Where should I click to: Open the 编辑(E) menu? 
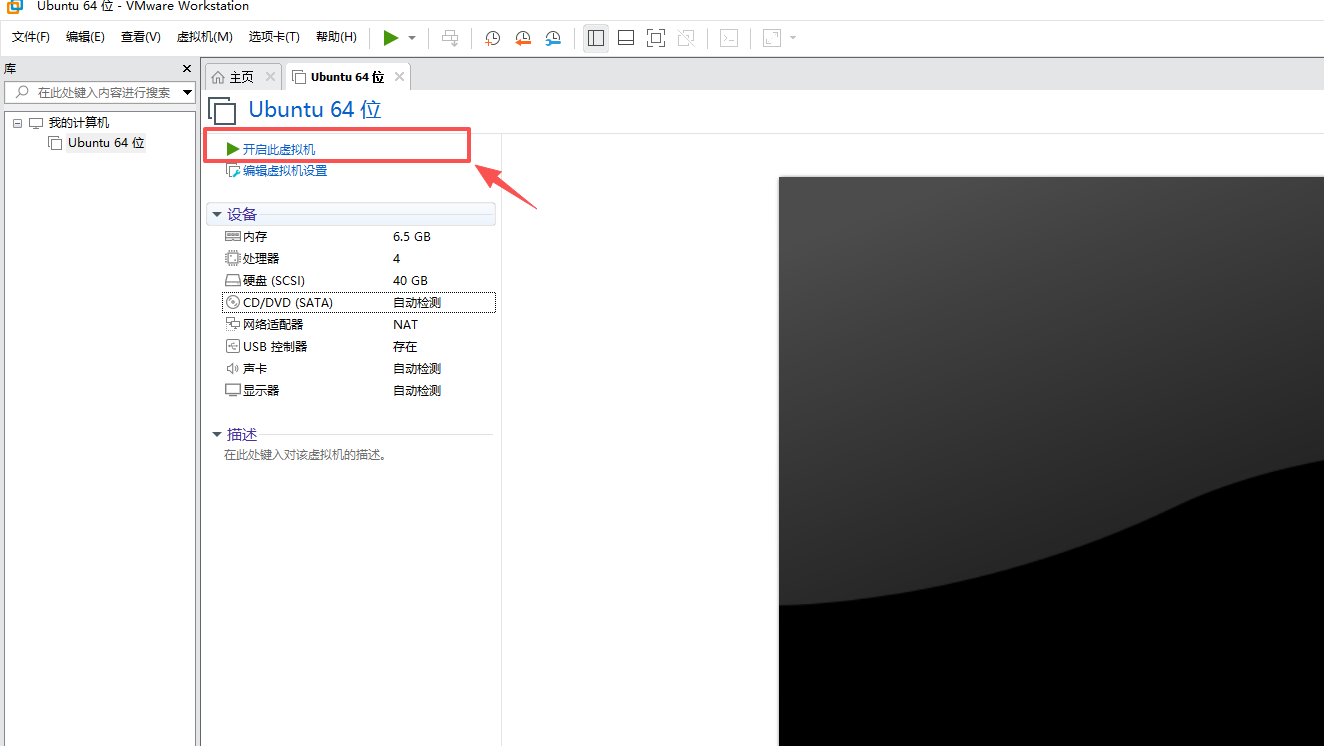tap(85, 37)
